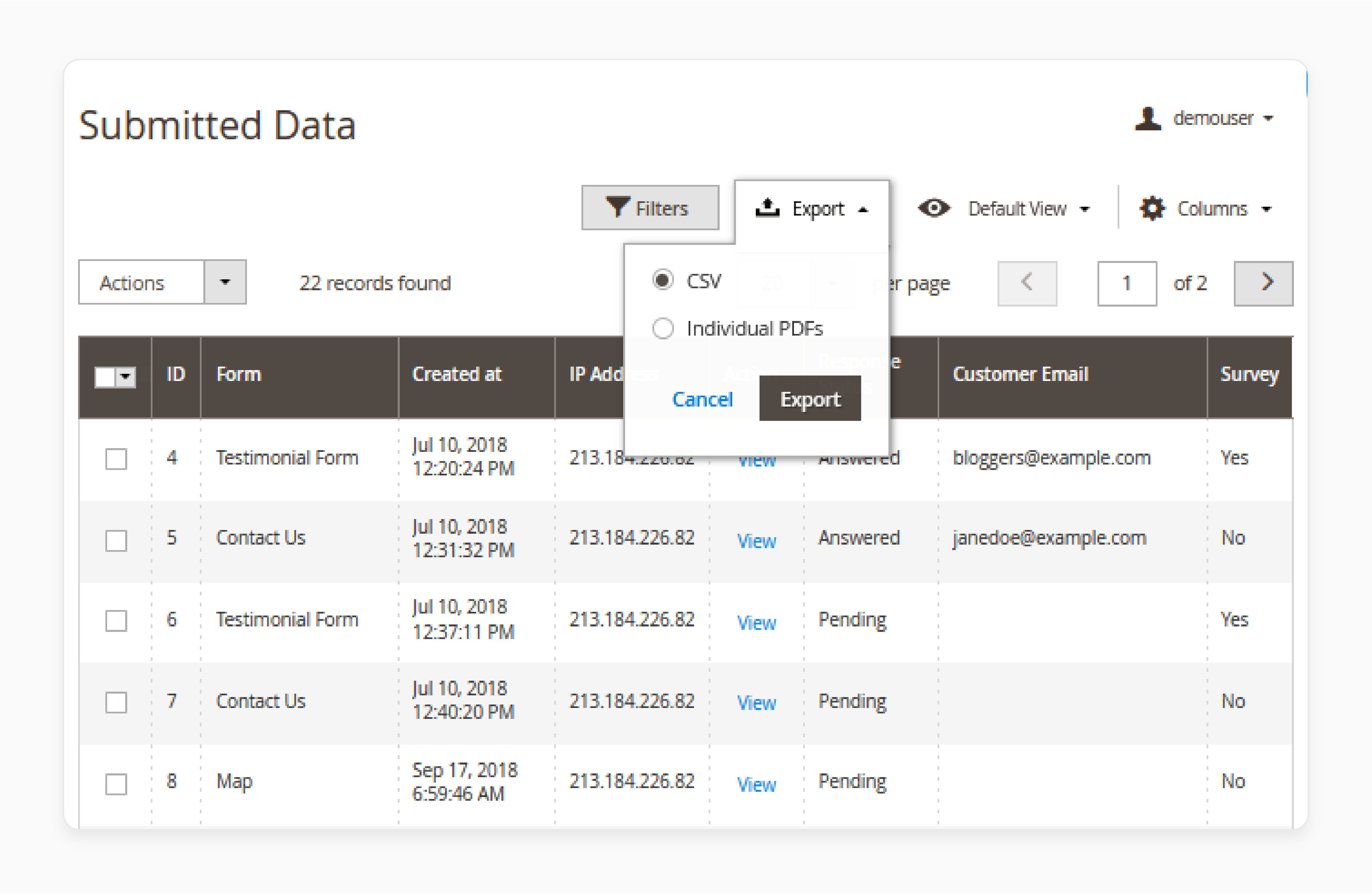Click 'Sep 17, 2018 6:59:46 AM' date cell

(x=465, y=781)
